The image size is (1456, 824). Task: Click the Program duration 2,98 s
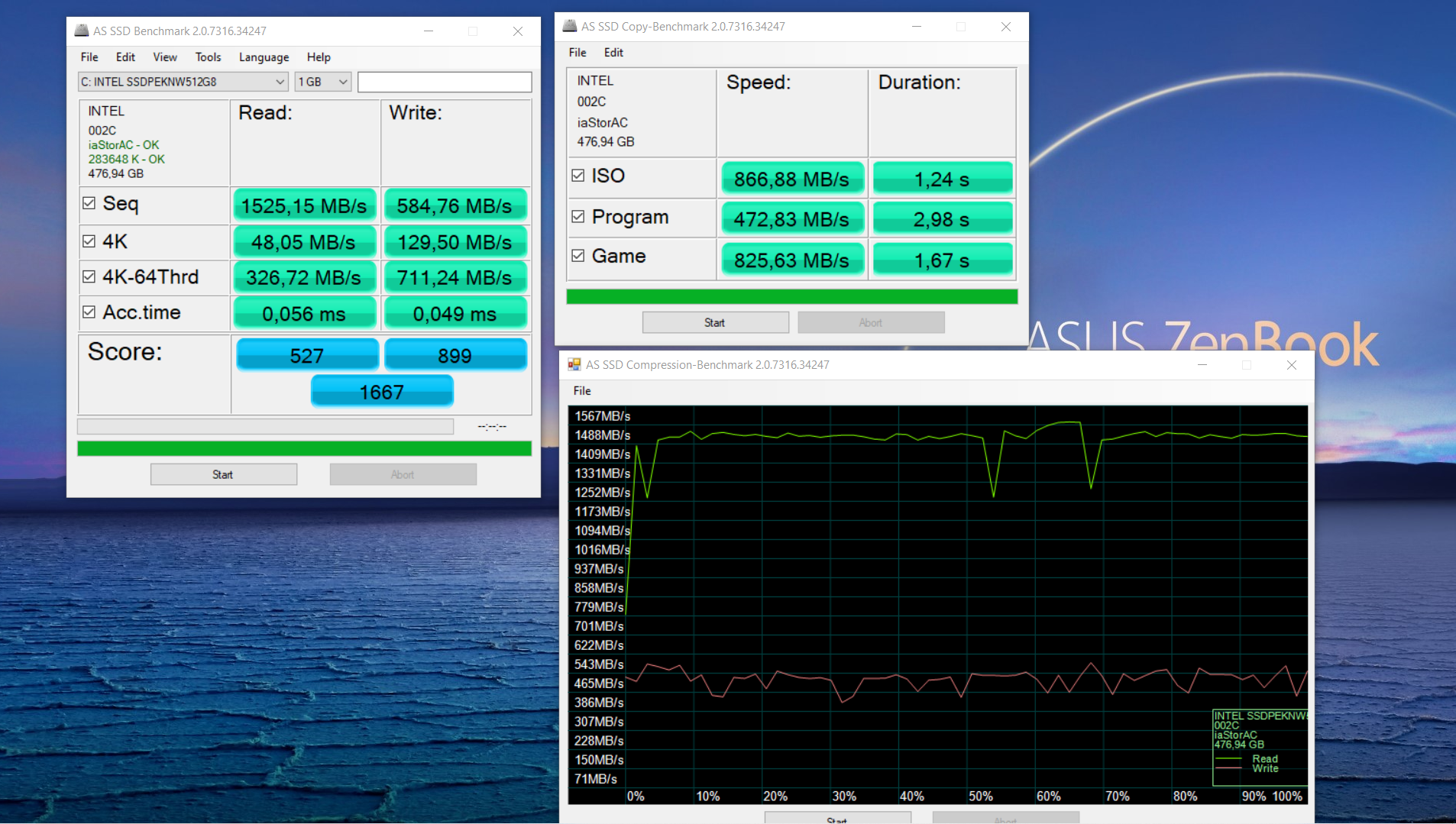pos(943,219)
